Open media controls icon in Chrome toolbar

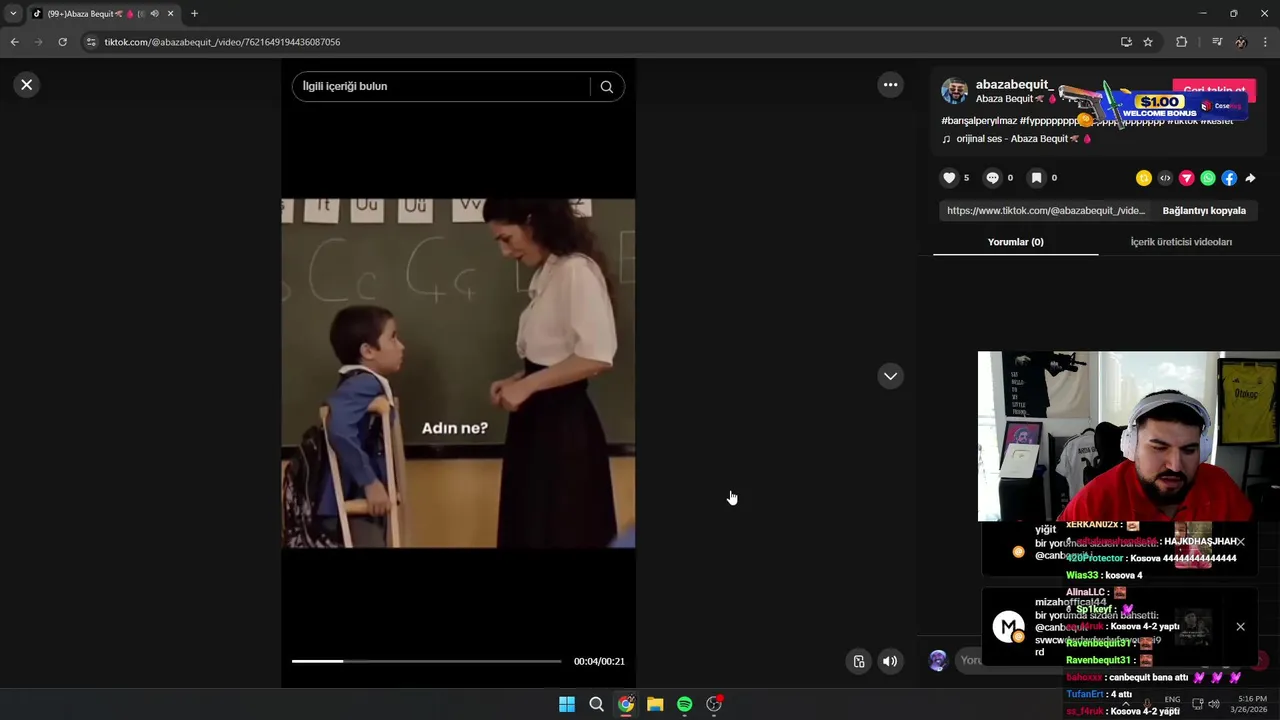1217,42
